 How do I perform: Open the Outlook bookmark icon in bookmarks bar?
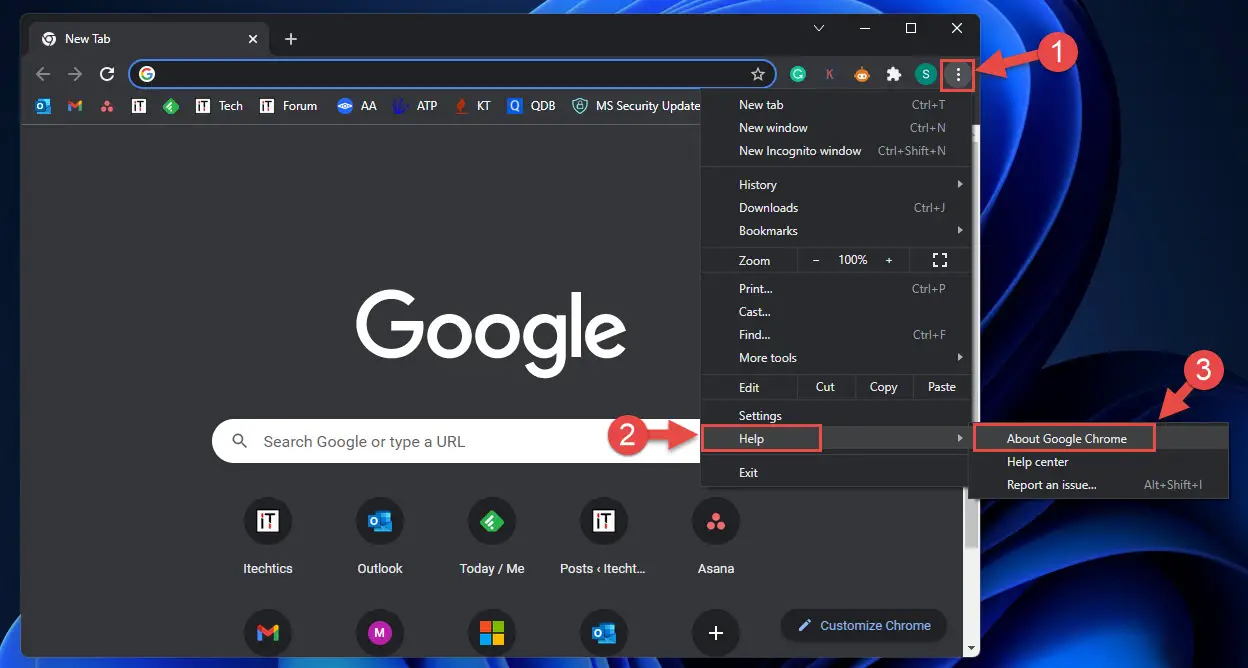point(43,106)
